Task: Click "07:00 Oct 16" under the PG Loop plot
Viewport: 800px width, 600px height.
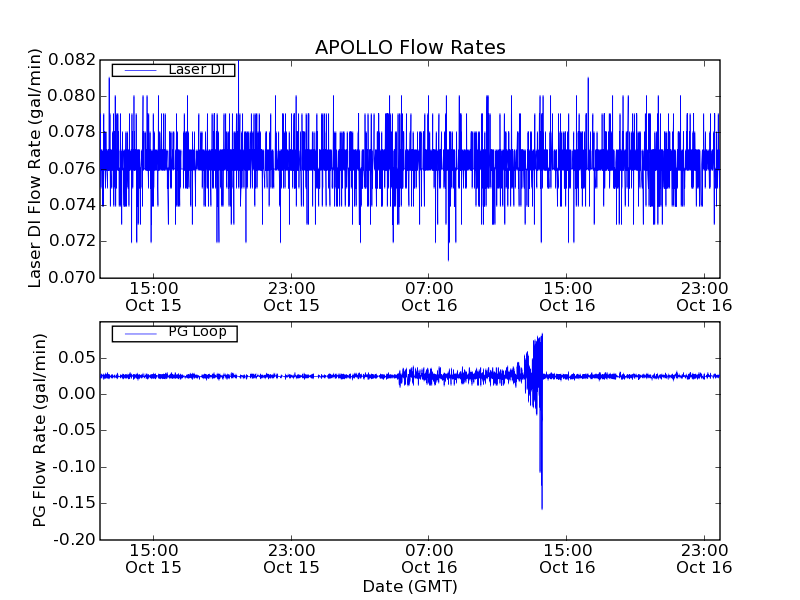Action: [x=429, y=559]
